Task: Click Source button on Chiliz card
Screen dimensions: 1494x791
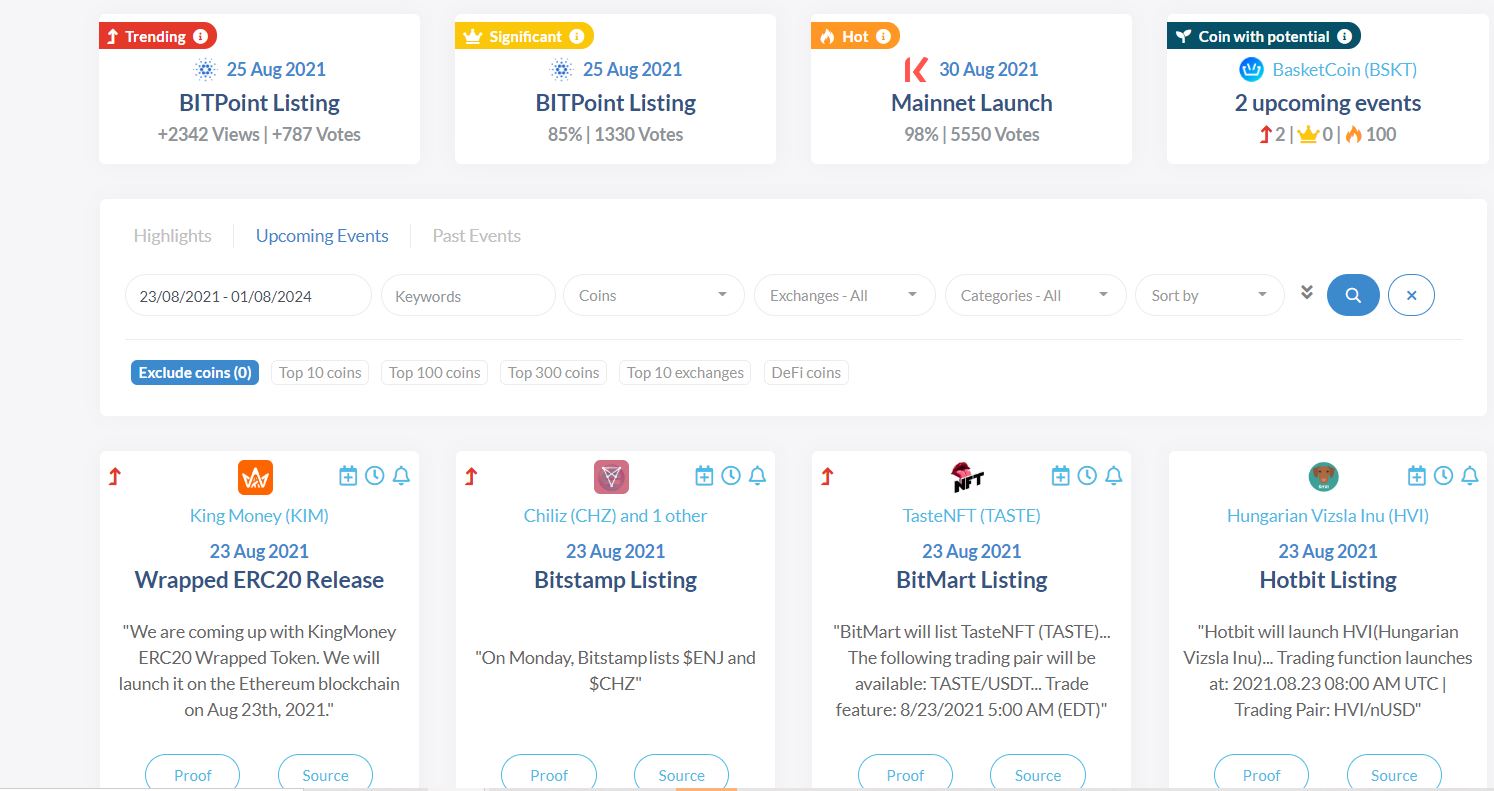Action: click(682, 774)
